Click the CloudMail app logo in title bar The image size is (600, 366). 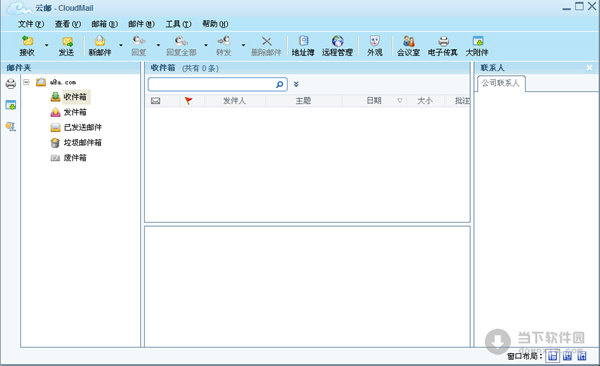click(19, 8)
